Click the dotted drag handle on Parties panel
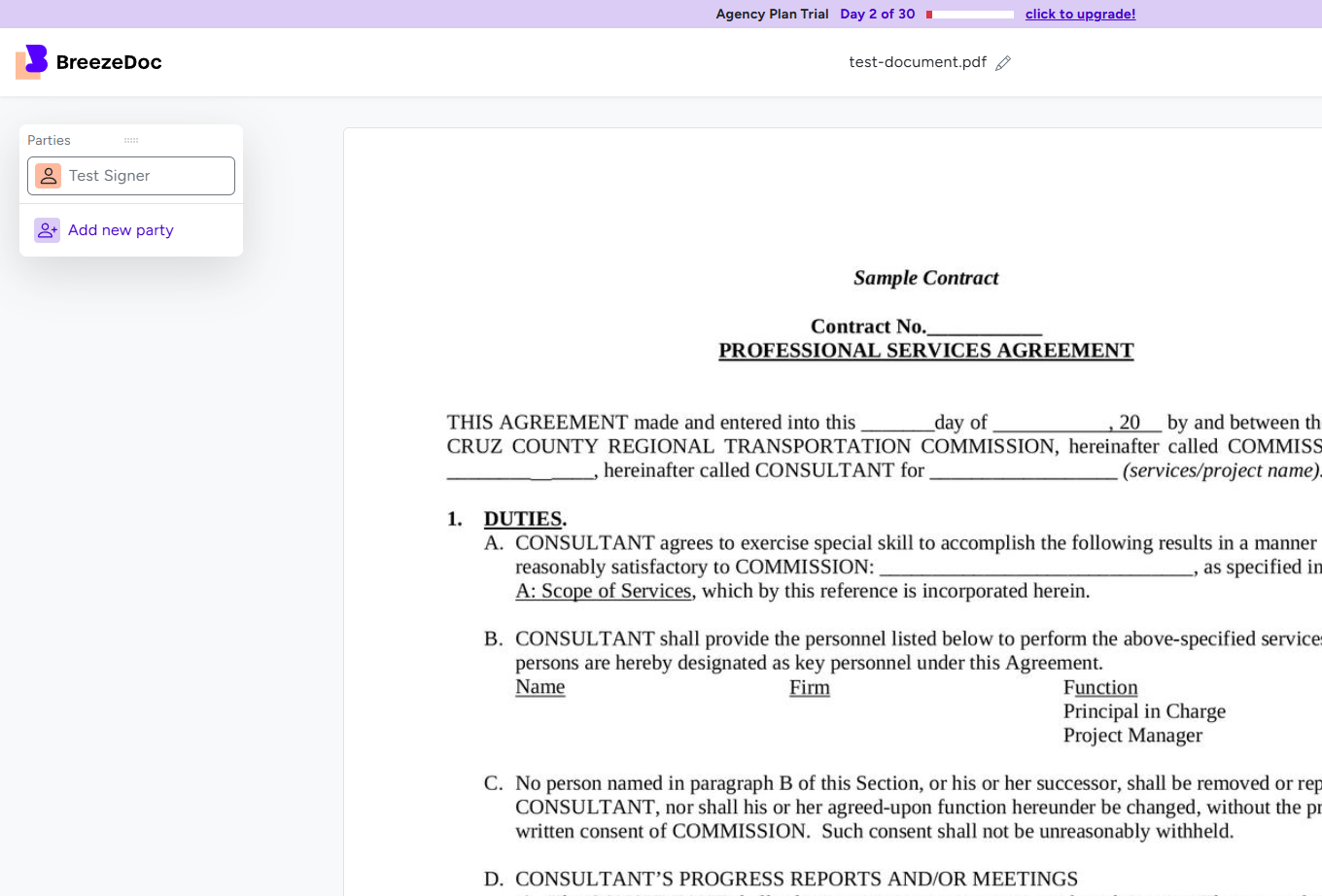Viewport: 1322px width, 896px height. pyautogui.click(x=131, y=139)
